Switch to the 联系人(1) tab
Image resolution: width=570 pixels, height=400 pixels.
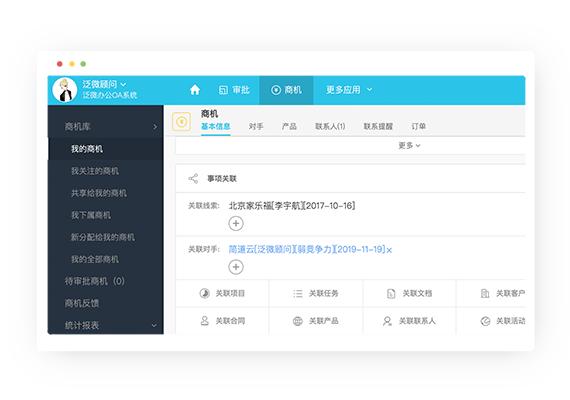tap(330, 127)
